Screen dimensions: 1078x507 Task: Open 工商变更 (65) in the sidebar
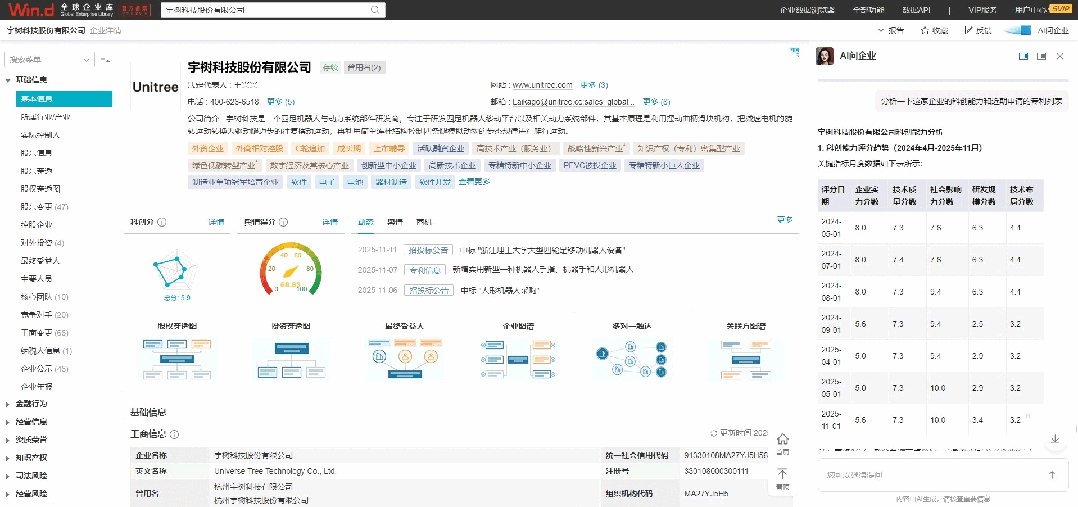click(x=45, y=332)
